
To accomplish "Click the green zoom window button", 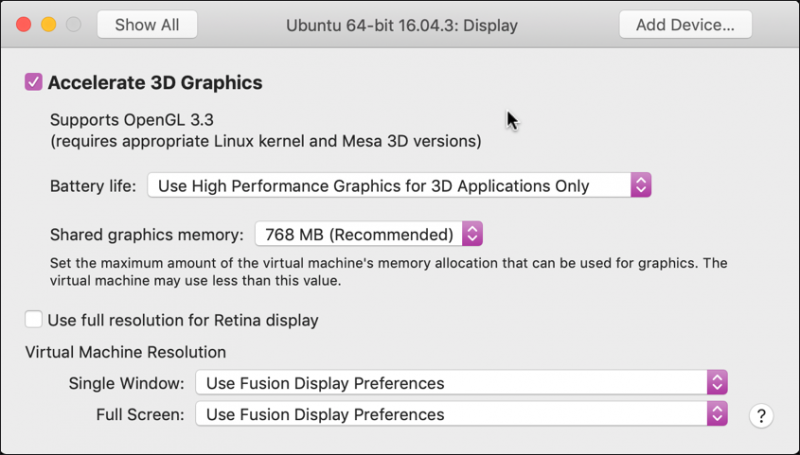I will 71,23.
